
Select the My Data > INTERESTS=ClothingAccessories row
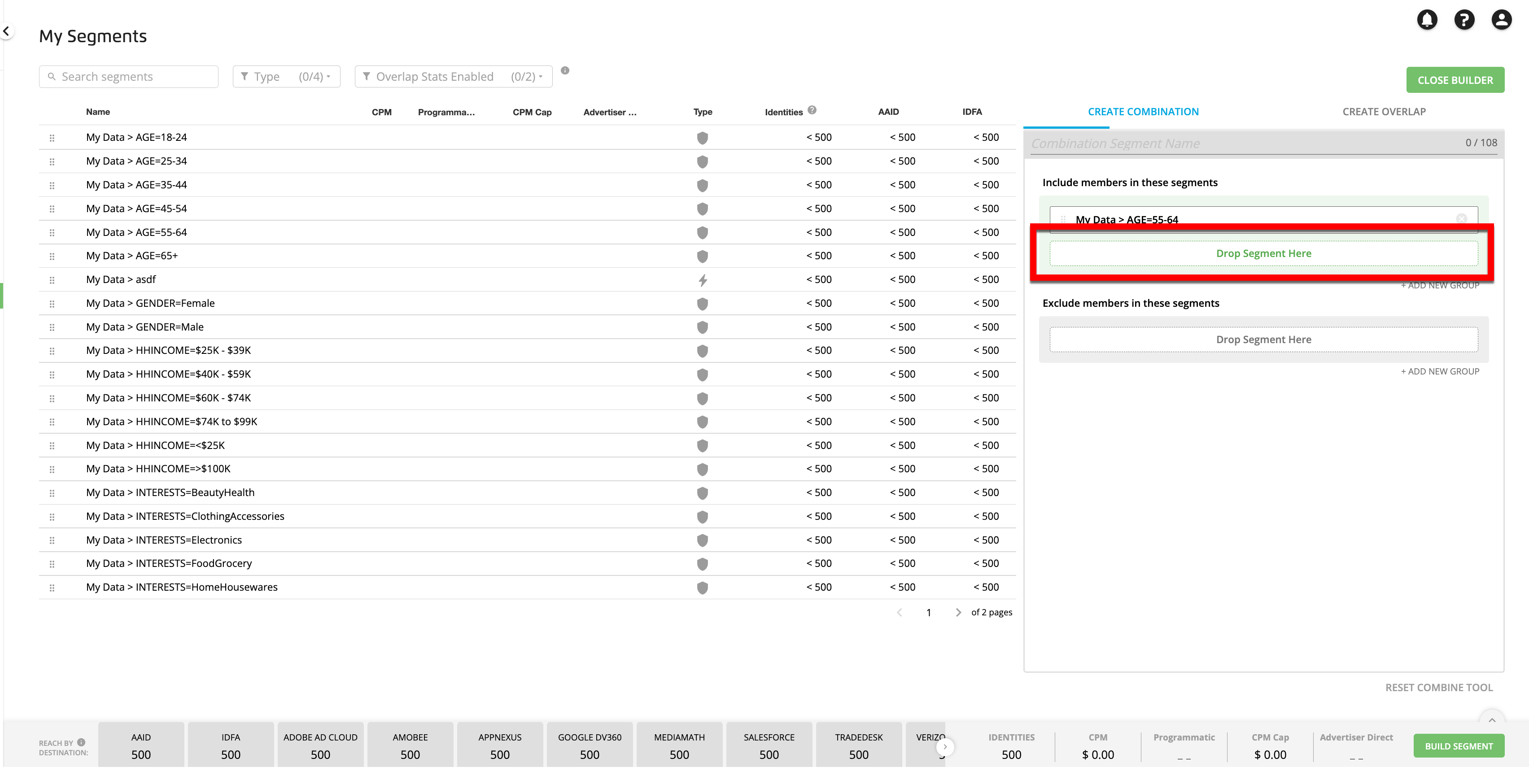coord(527,516)
